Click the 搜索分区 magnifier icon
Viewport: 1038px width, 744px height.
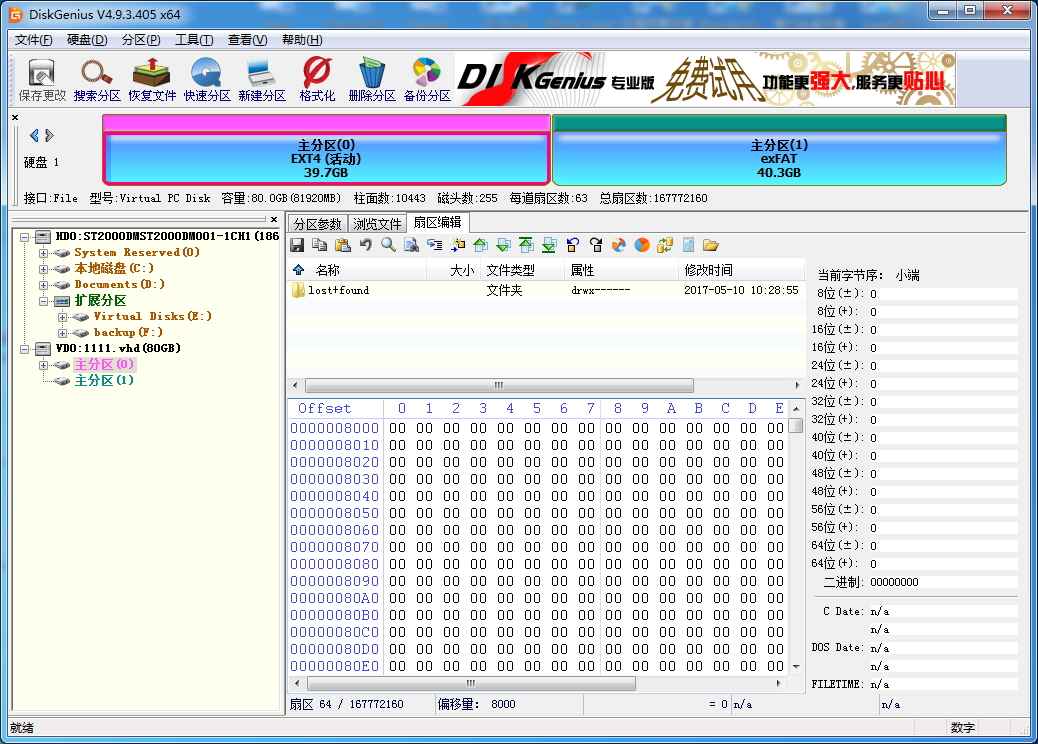coord(97,80)
